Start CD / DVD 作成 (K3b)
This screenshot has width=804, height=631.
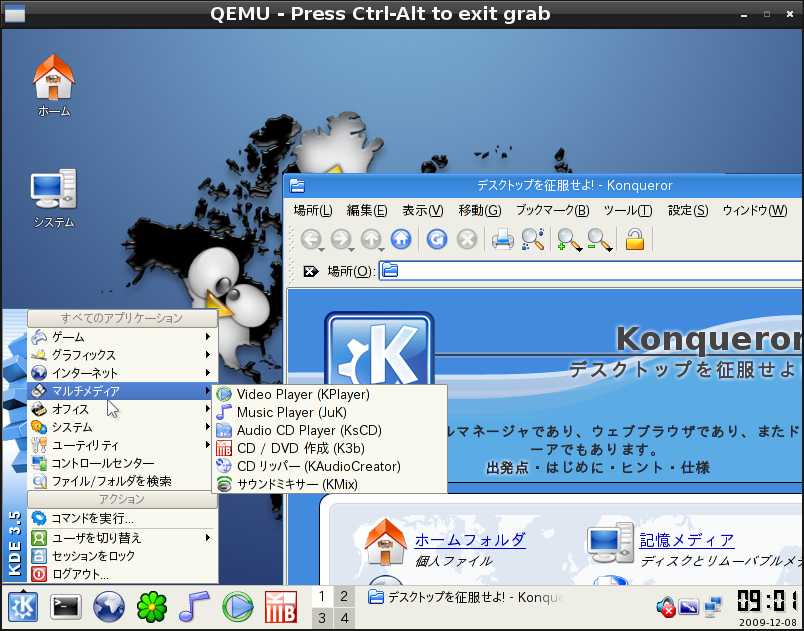tap(329, 448)
